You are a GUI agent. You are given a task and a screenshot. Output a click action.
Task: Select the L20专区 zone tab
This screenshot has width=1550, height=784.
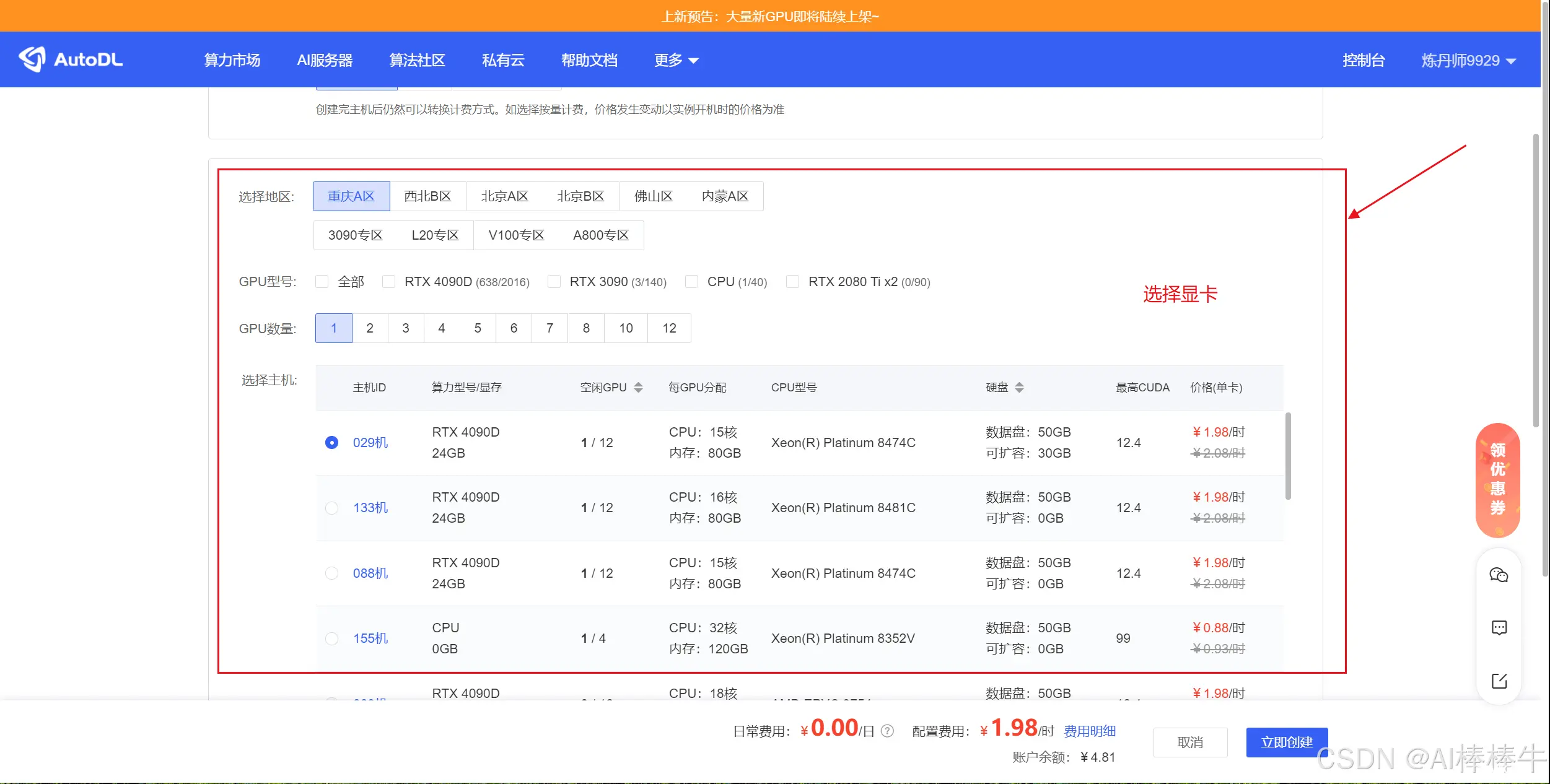pos(435,235)
